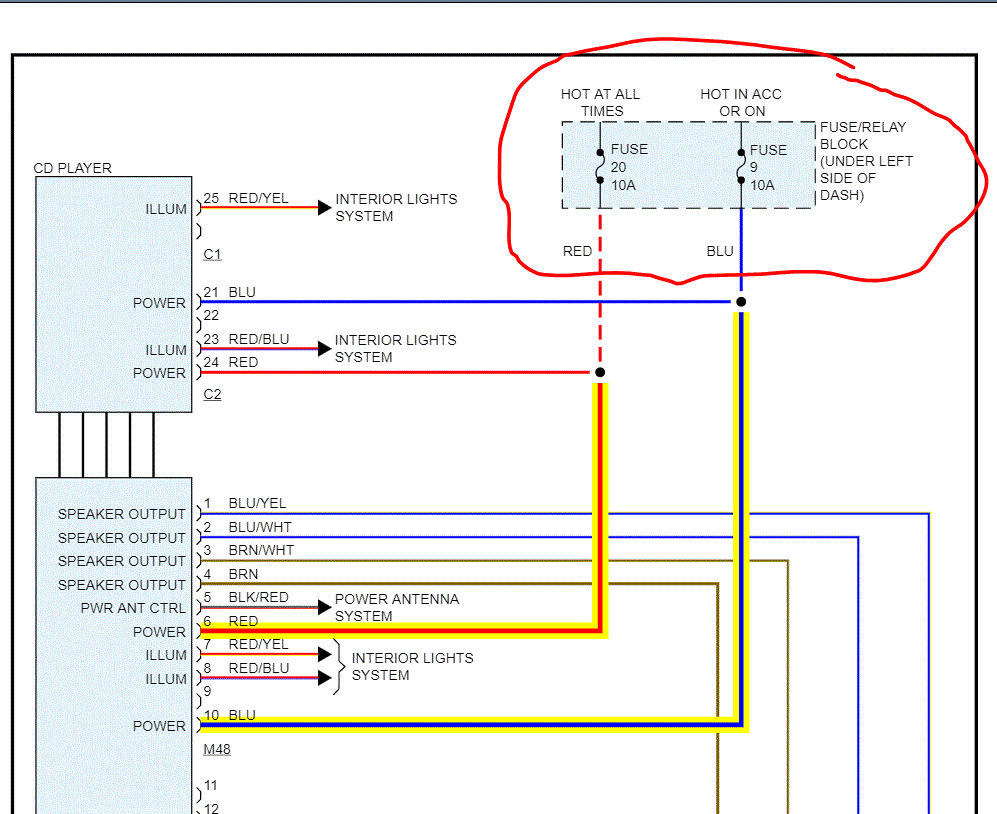Click the POWER label for pin 24
This screenshot has width=997, height=814.
tap(159, 373)
